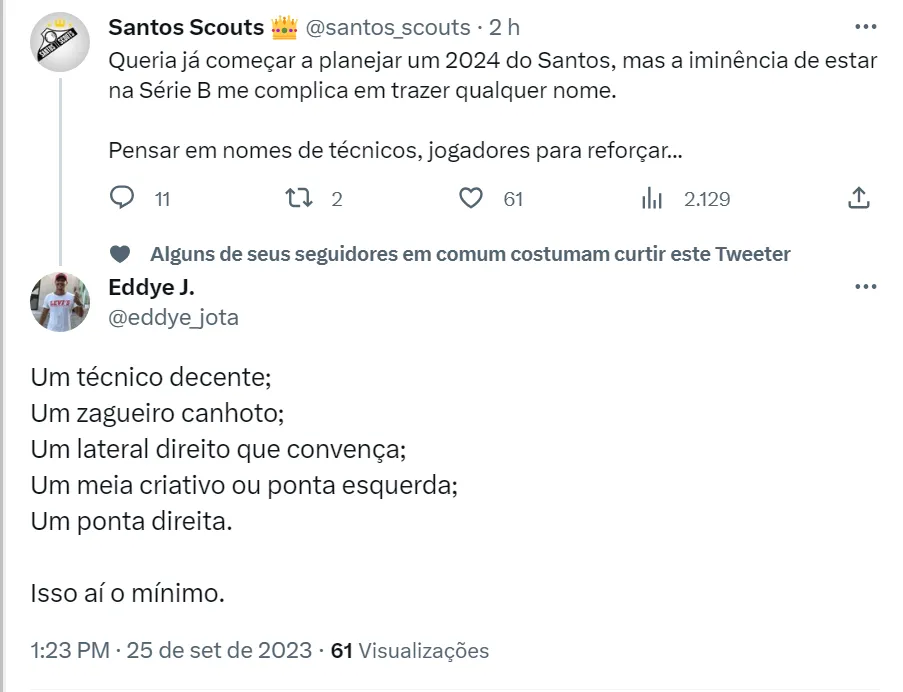
Task: Click the 2.129 views count on the tweet
Action: click(x=706, y=199)
